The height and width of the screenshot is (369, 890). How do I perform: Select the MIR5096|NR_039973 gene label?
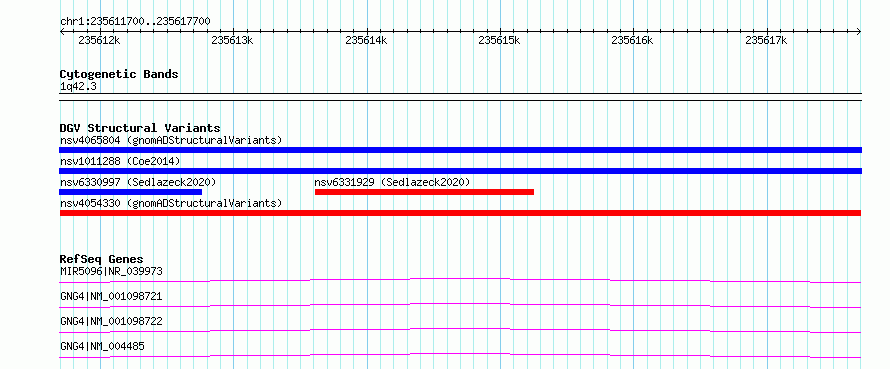pyautogui.click(x=111, y=271)
